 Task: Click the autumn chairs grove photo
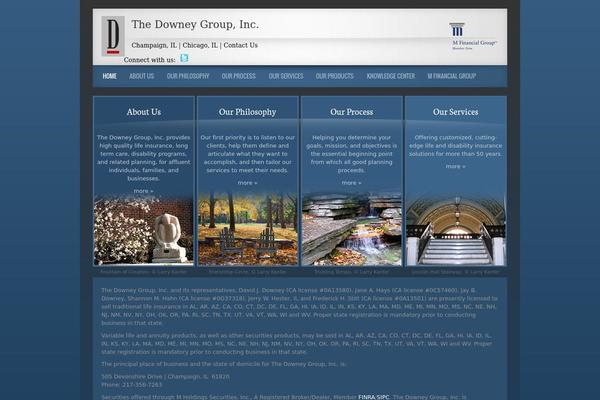[248, 229]
